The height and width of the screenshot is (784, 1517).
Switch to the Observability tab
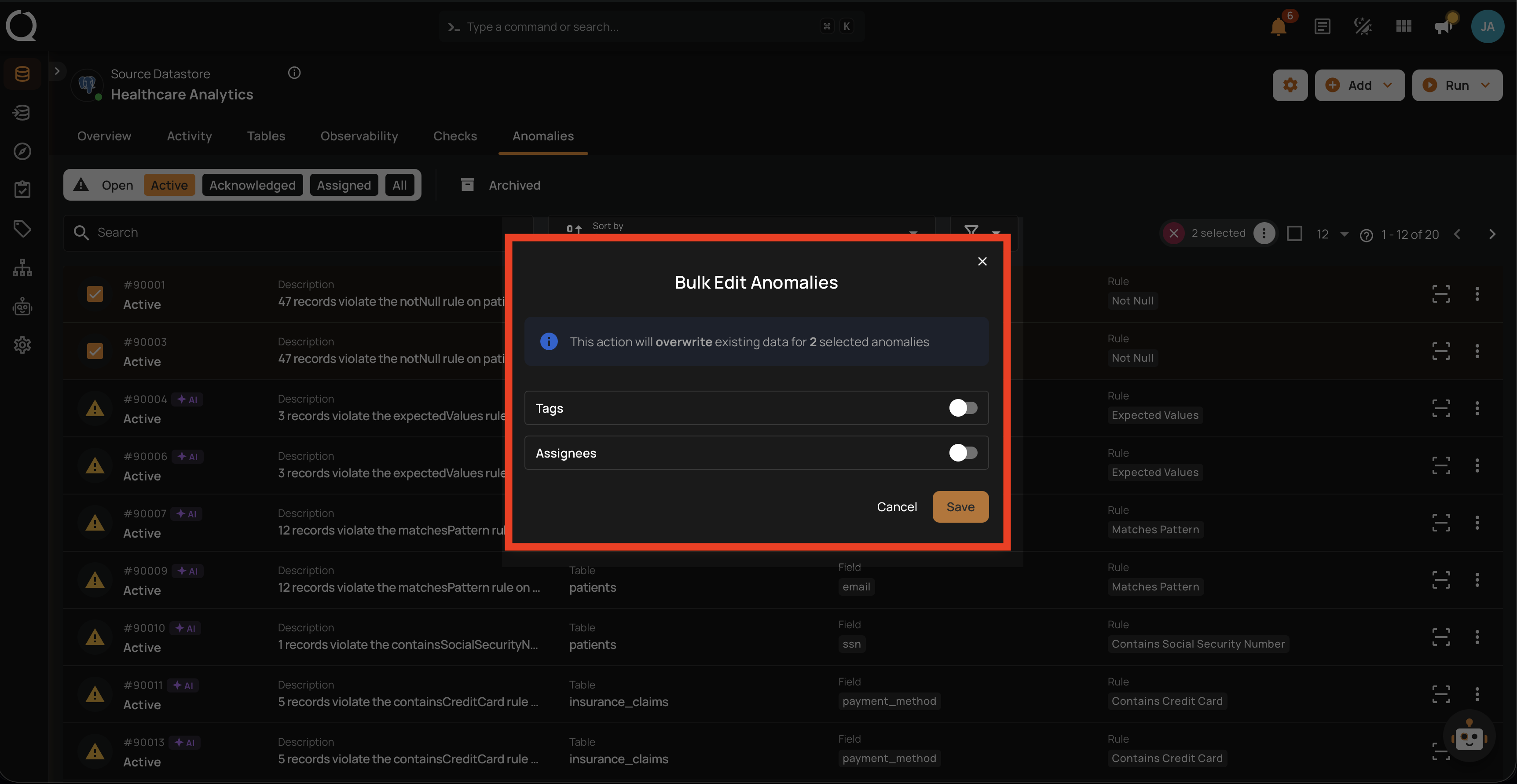[359, 136]
